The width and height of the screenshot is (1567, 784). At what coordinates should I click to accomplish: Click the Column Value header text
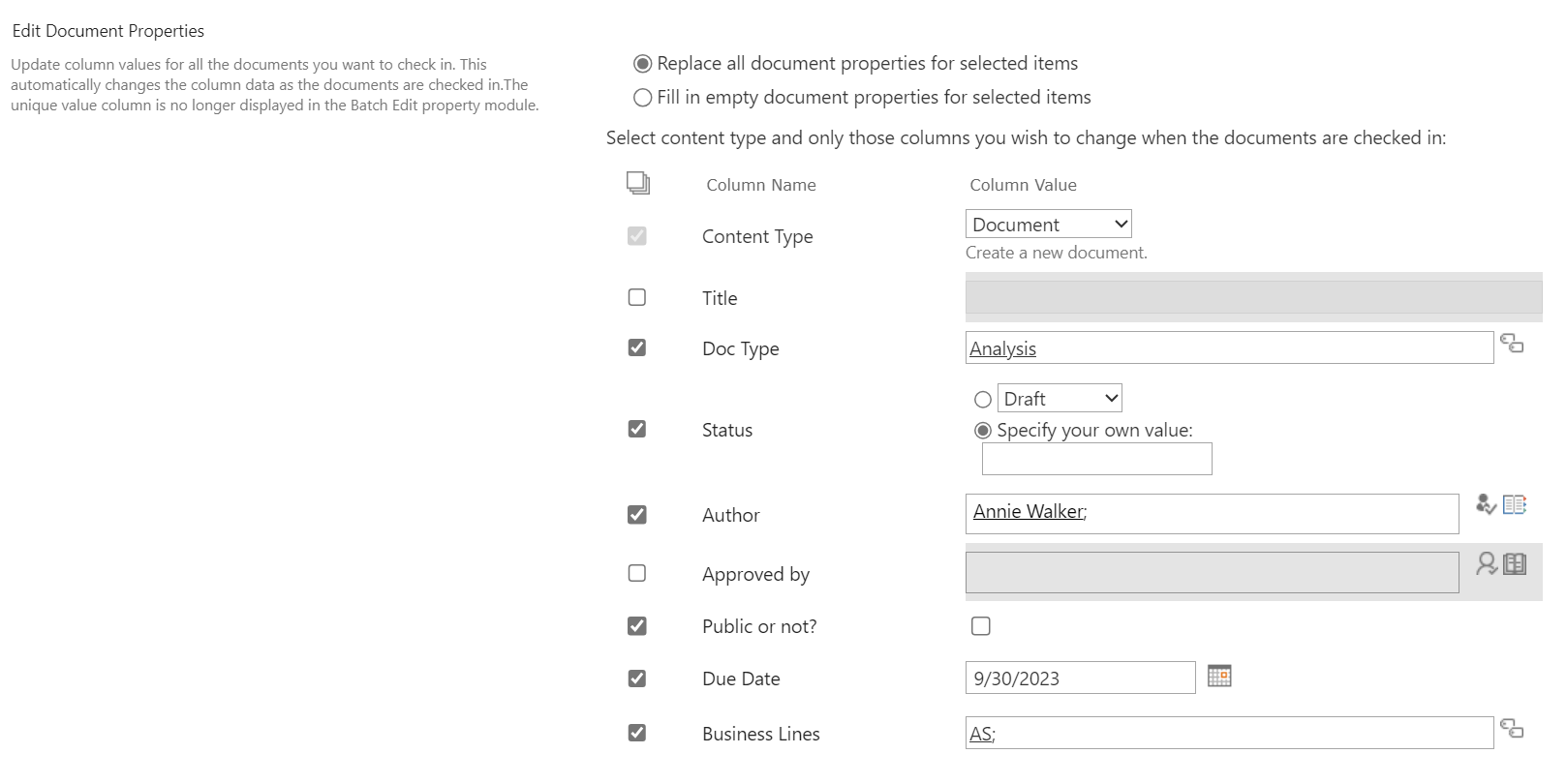pos(1024,185)
